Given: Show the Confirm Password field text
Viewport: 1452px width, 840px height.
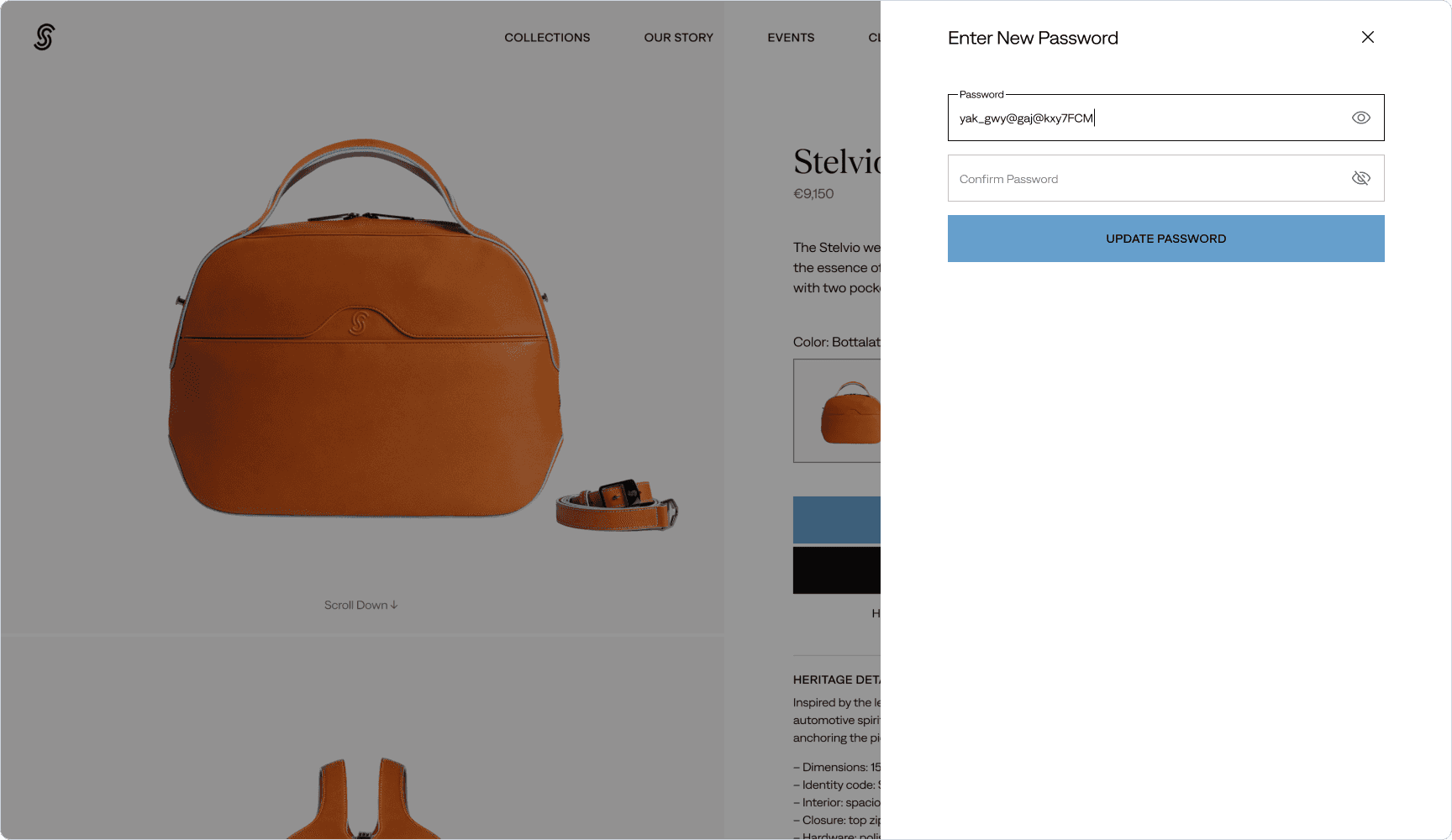Looking at the screenshot, I should point(1360,178).
